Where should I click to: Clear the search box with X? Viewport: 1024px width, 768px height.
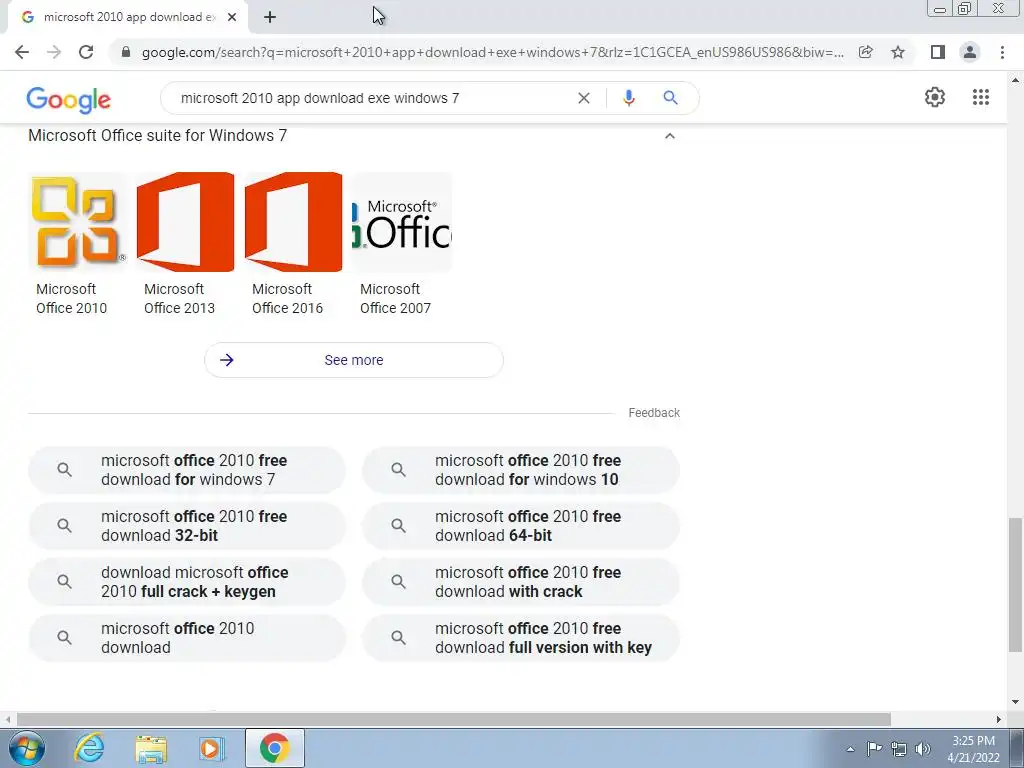[x=584, y=98]
